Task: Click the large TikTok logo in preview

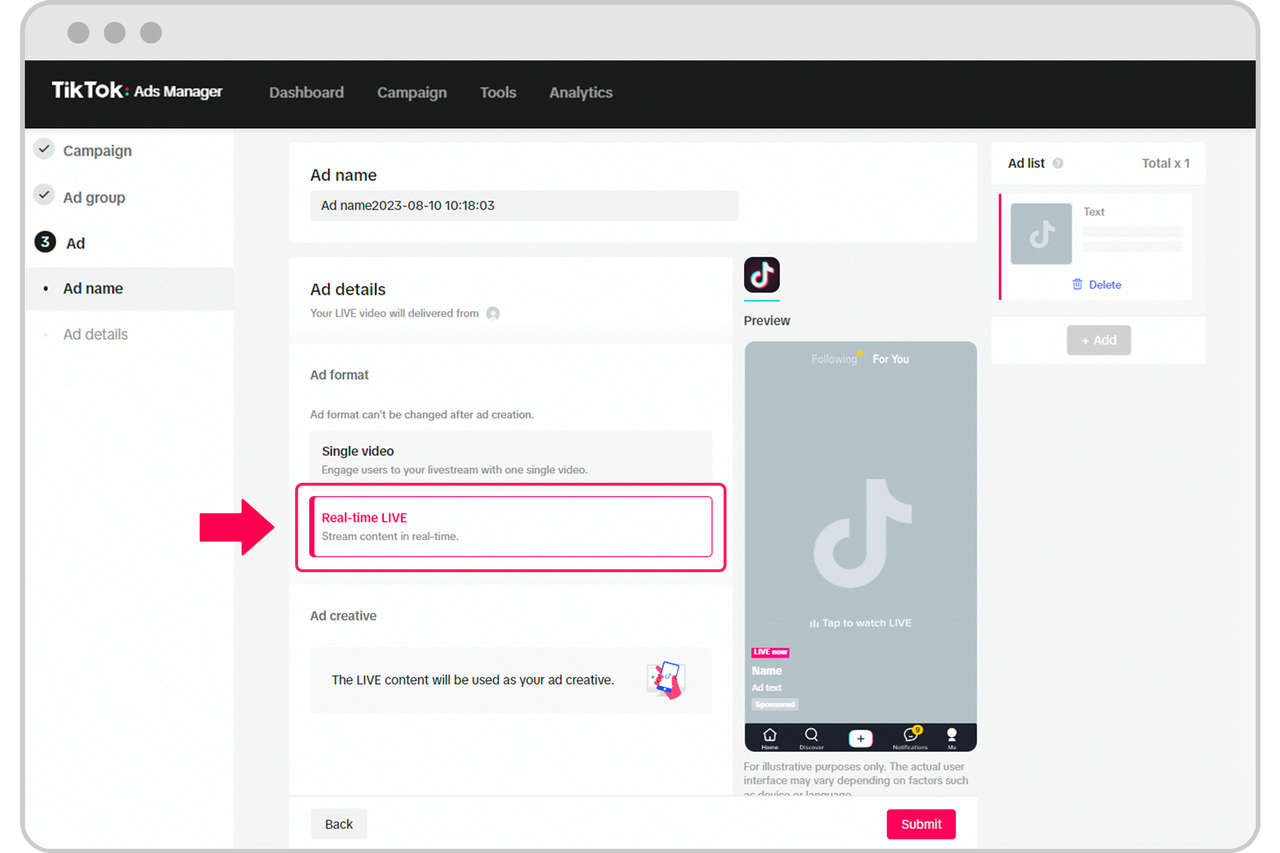Action: coord(862,532)
